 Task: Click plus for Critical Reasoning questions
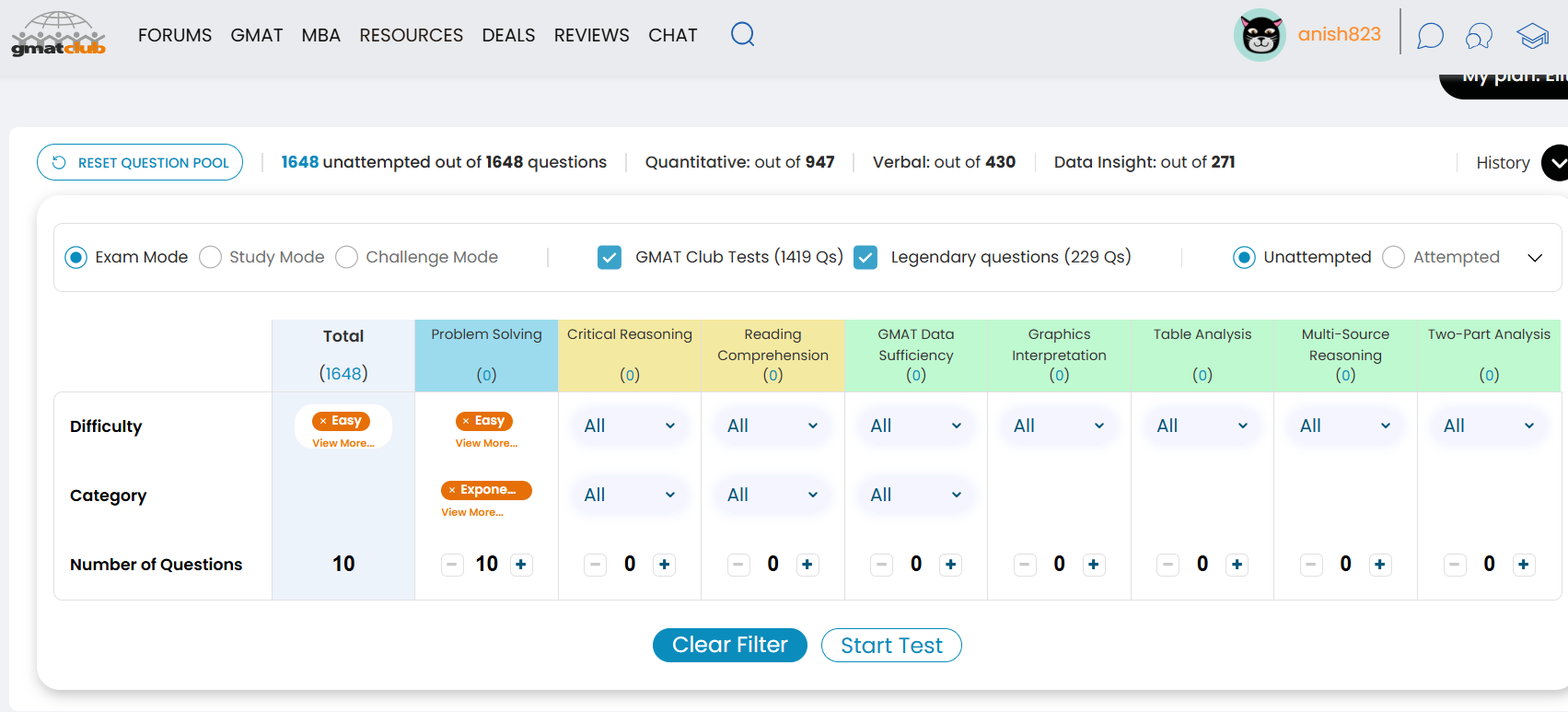(x=664, y=565)
